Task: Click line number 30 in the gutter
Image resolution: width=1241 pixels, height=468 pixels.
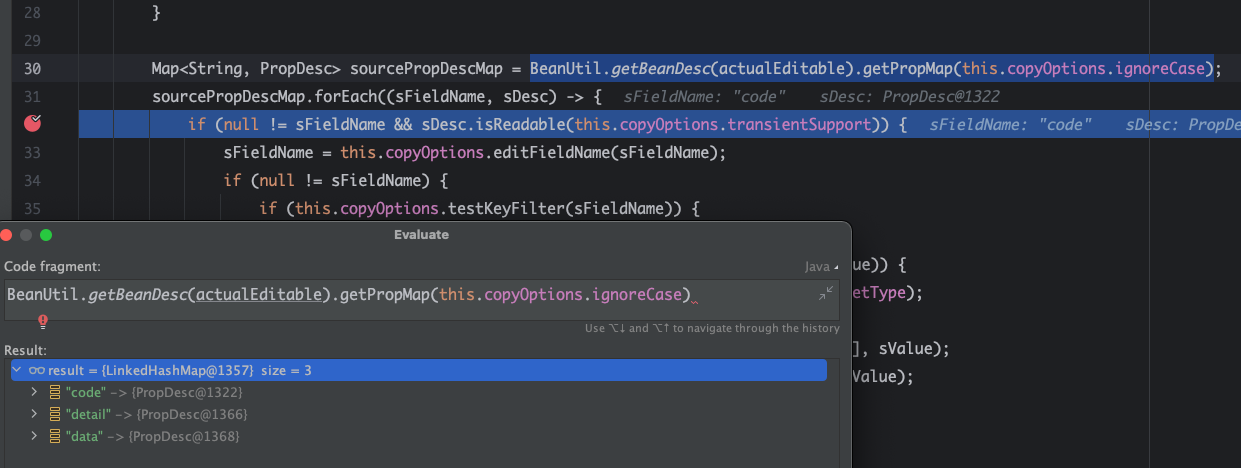Action: pos(32,69)
